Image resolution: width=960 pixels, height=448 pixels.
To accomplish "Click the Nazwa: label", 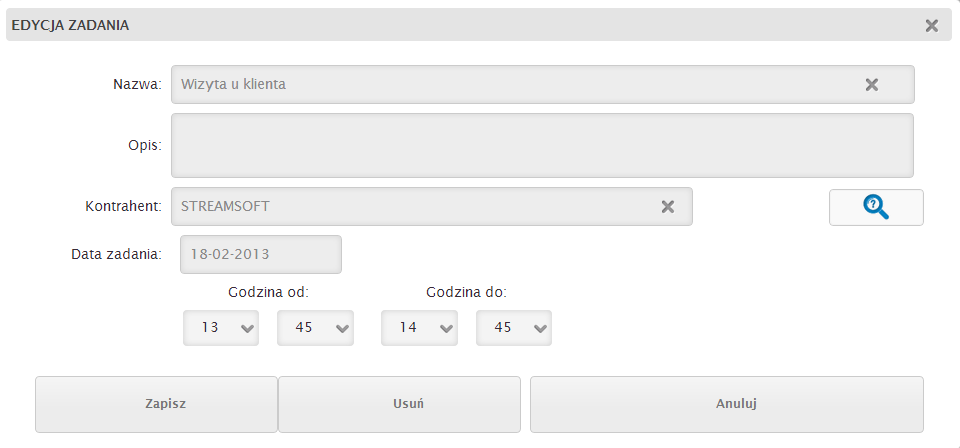I will (138, 84).
